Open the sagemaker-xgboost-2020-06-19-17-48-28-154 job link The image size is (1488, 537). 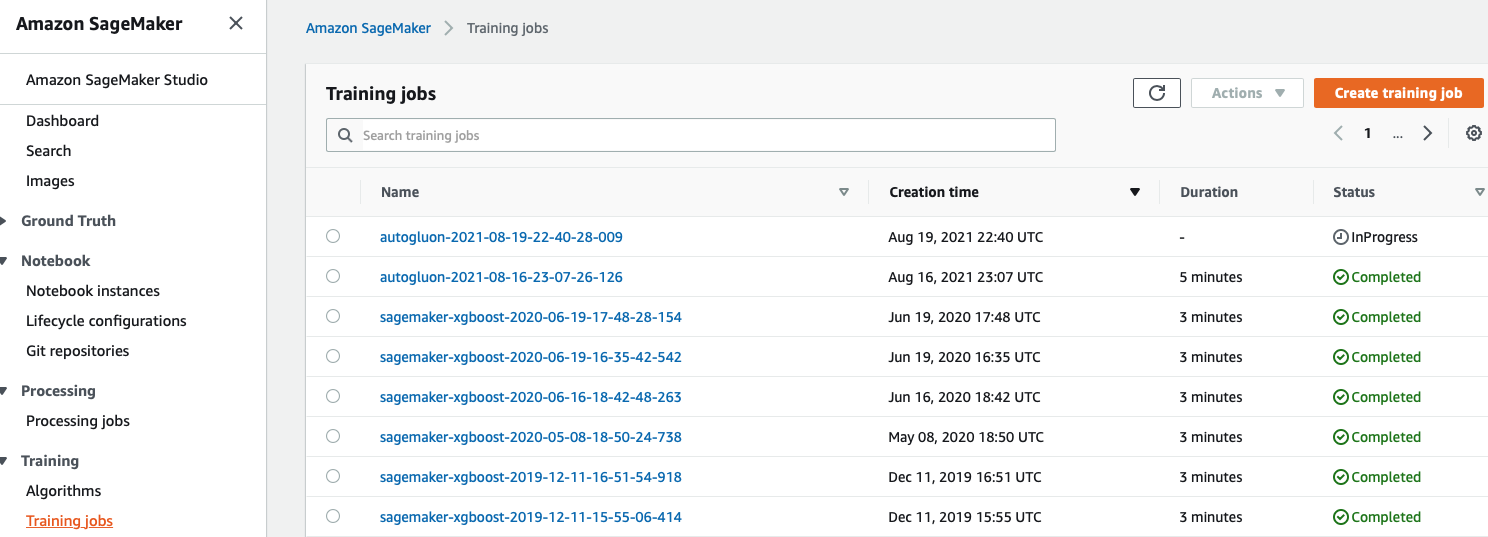tap(530, 317)
